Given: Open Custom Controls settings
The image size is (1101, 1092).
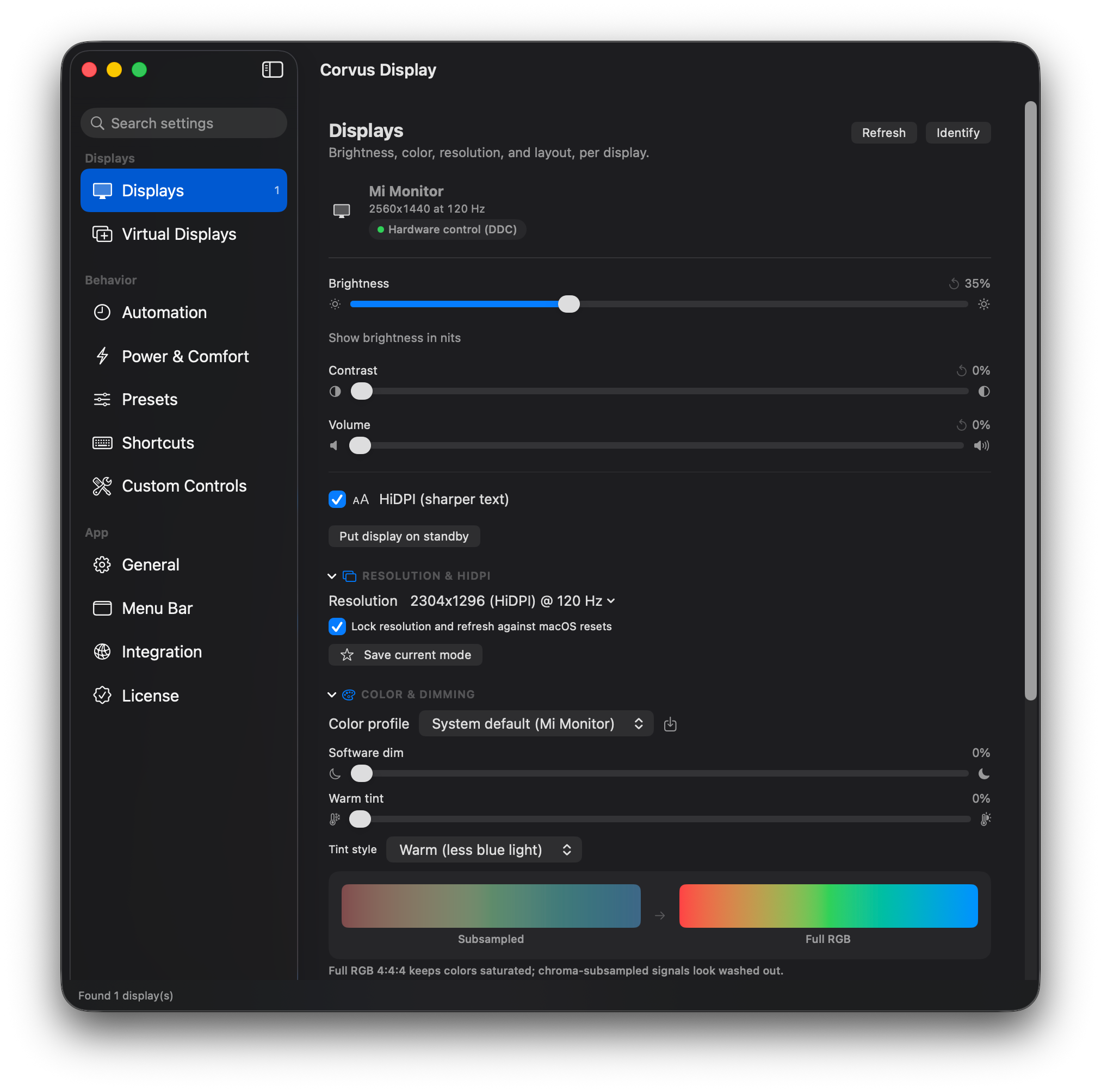Looking at the screenshot, I should [x=183, y=487].
